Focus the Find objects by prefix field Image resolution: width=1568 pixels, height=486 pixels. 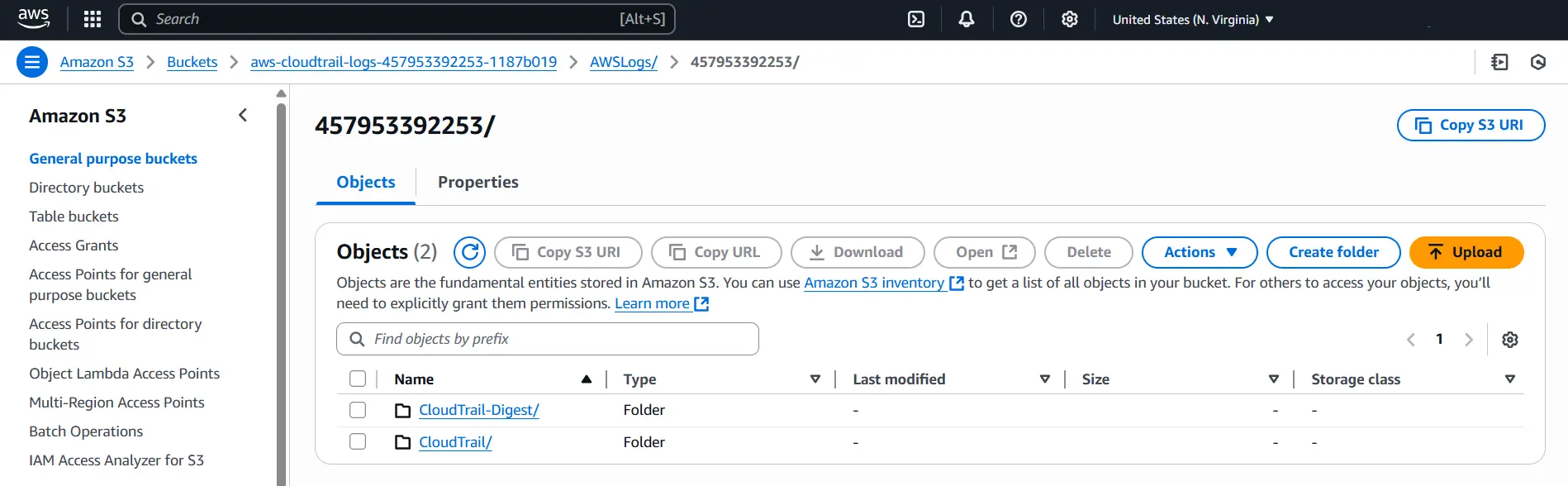(547, 339)
